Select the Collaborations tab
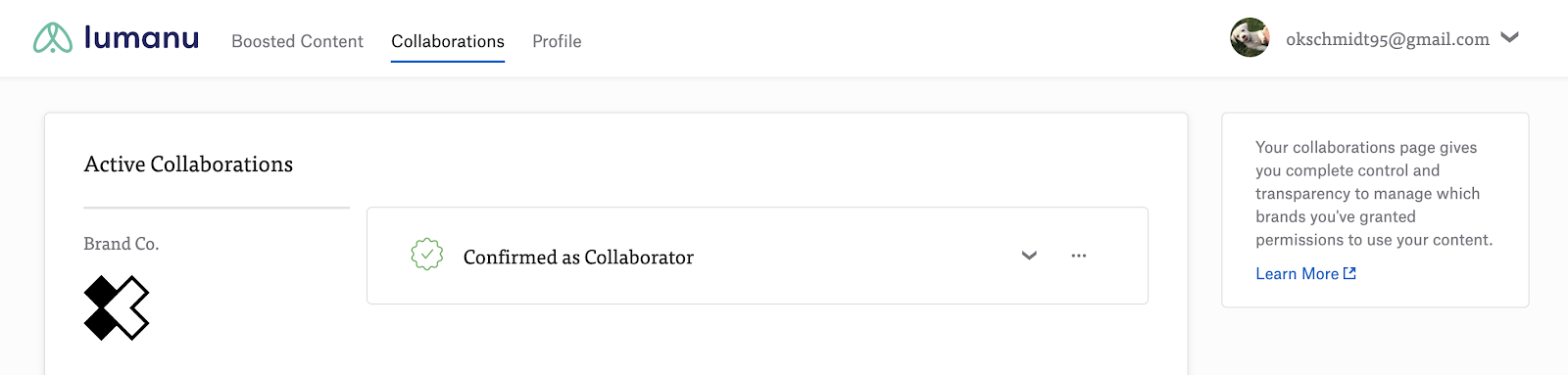This screenshot has height=375, width=1568. pos(448,41)
